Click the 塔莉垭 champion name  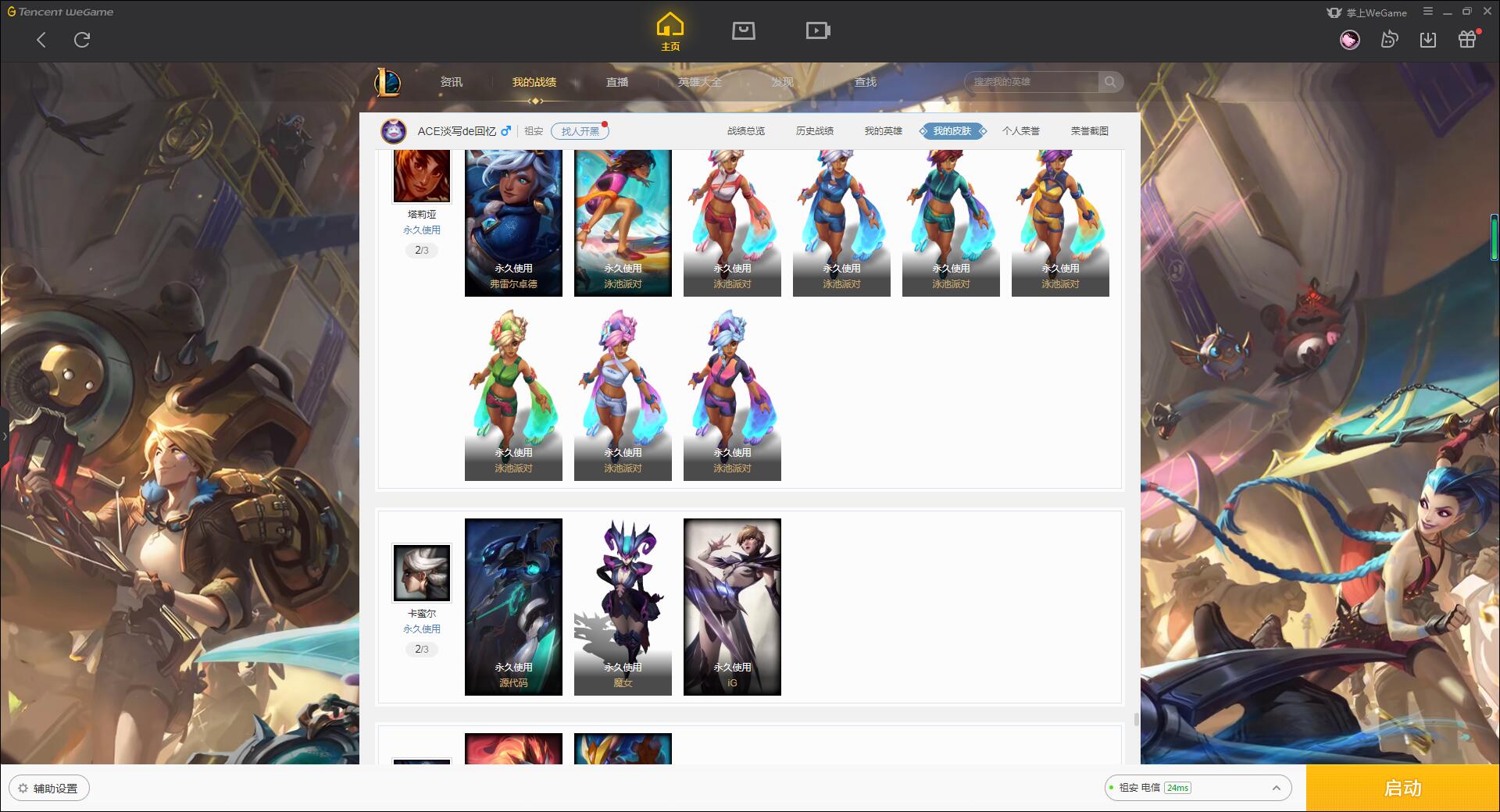tap(422, 214)
